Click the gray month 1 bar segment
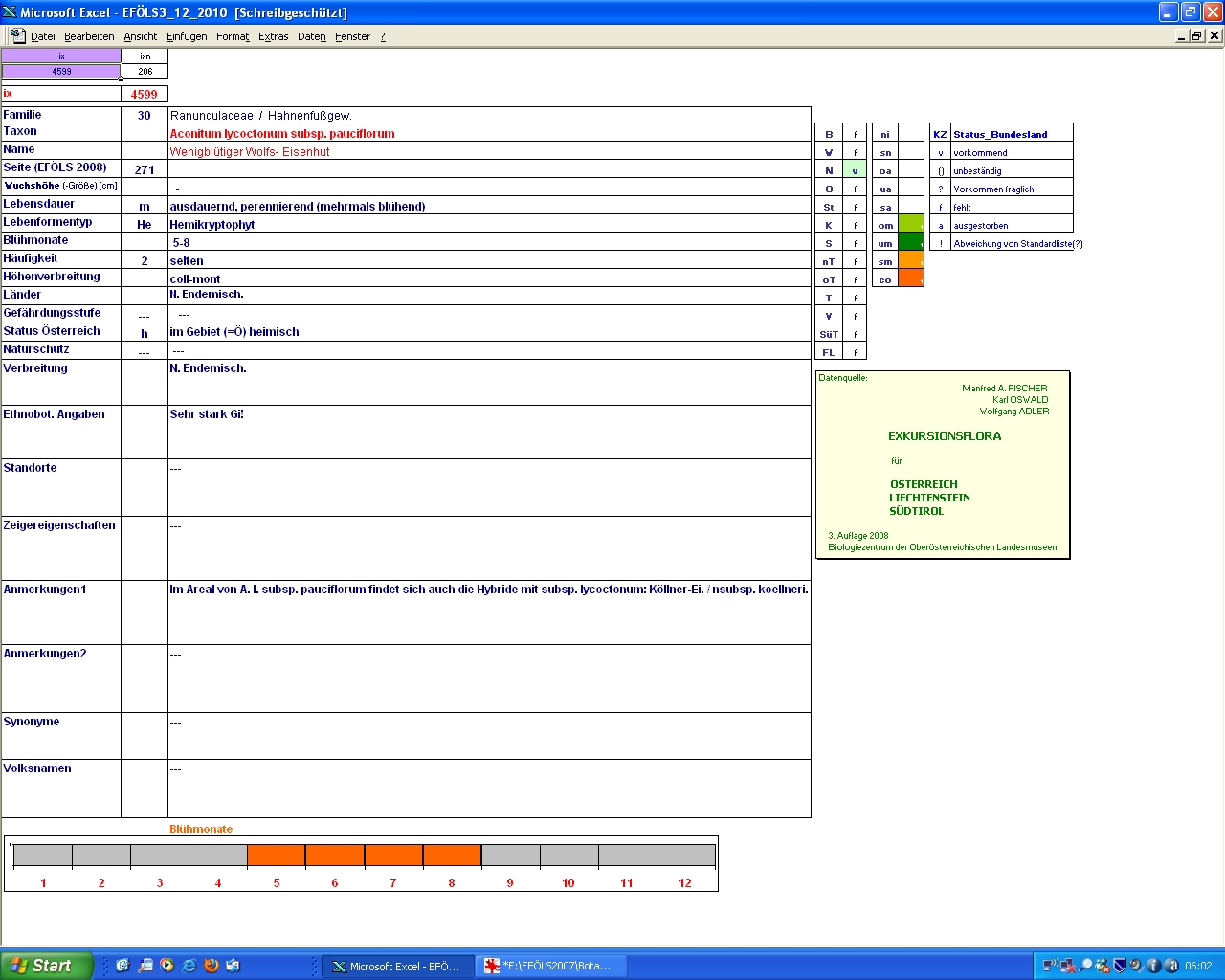This screenshot has width=1225, height=980. click(x=43, y=856)
